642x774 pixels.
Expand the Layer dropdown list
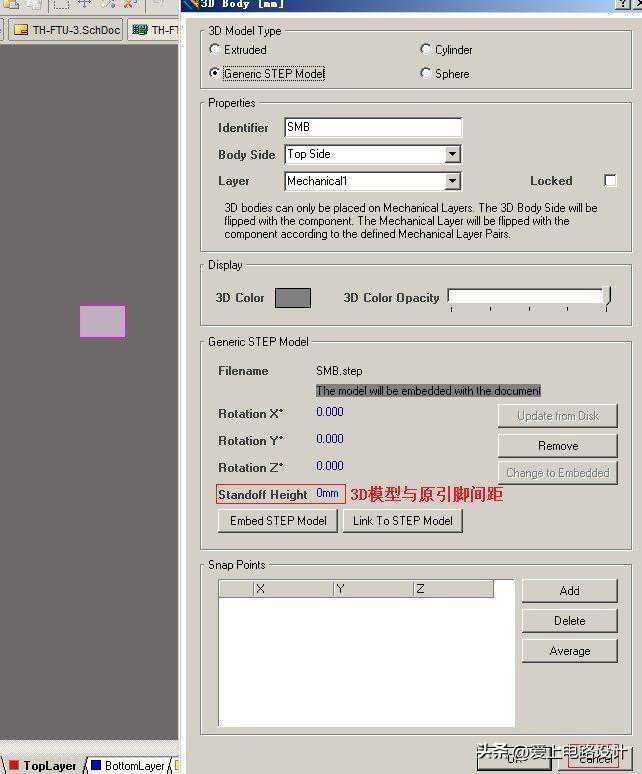(452, 181)
